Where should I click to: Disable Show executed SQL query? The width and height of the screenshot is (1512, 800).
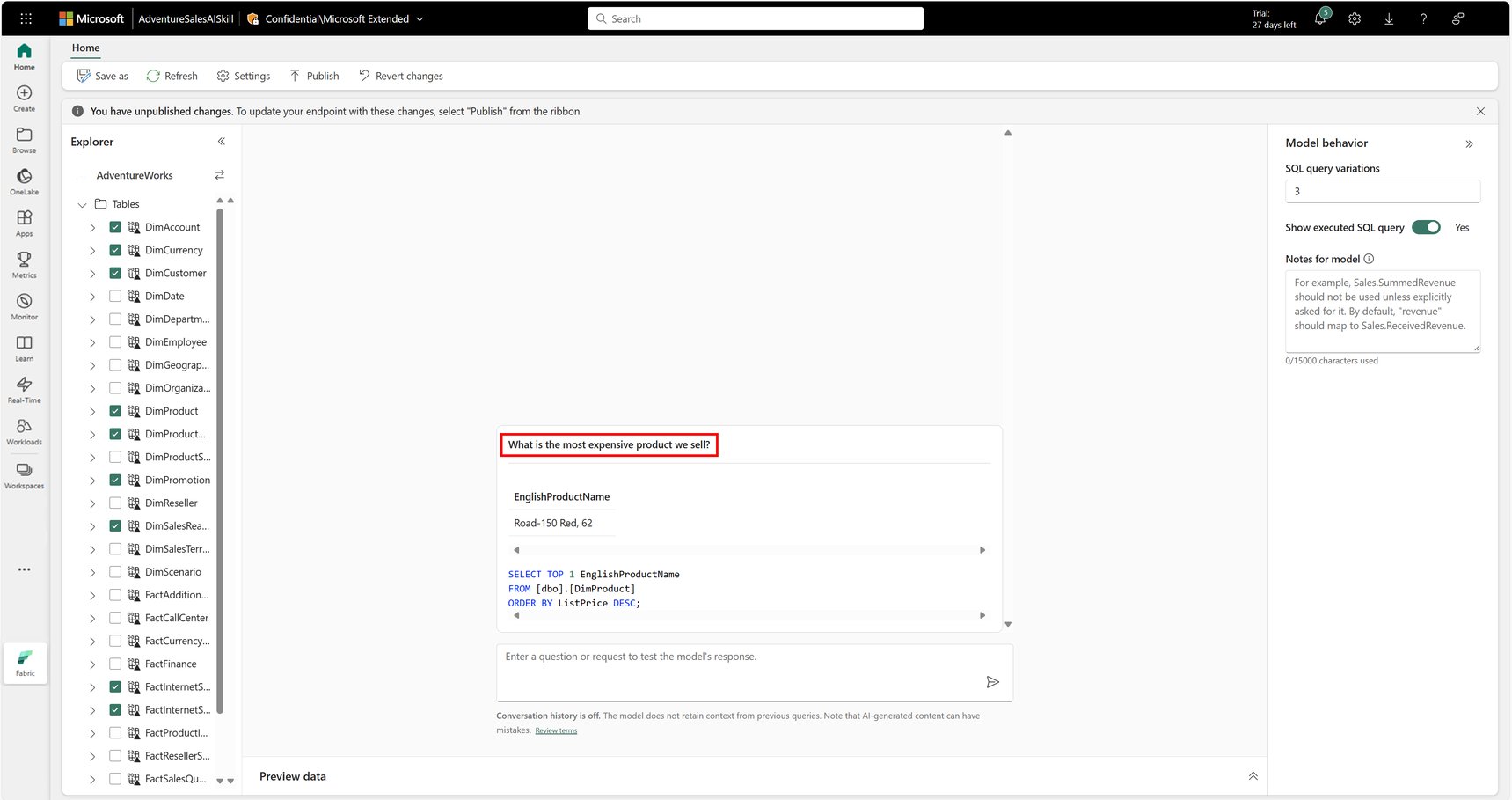(1426, 227)
